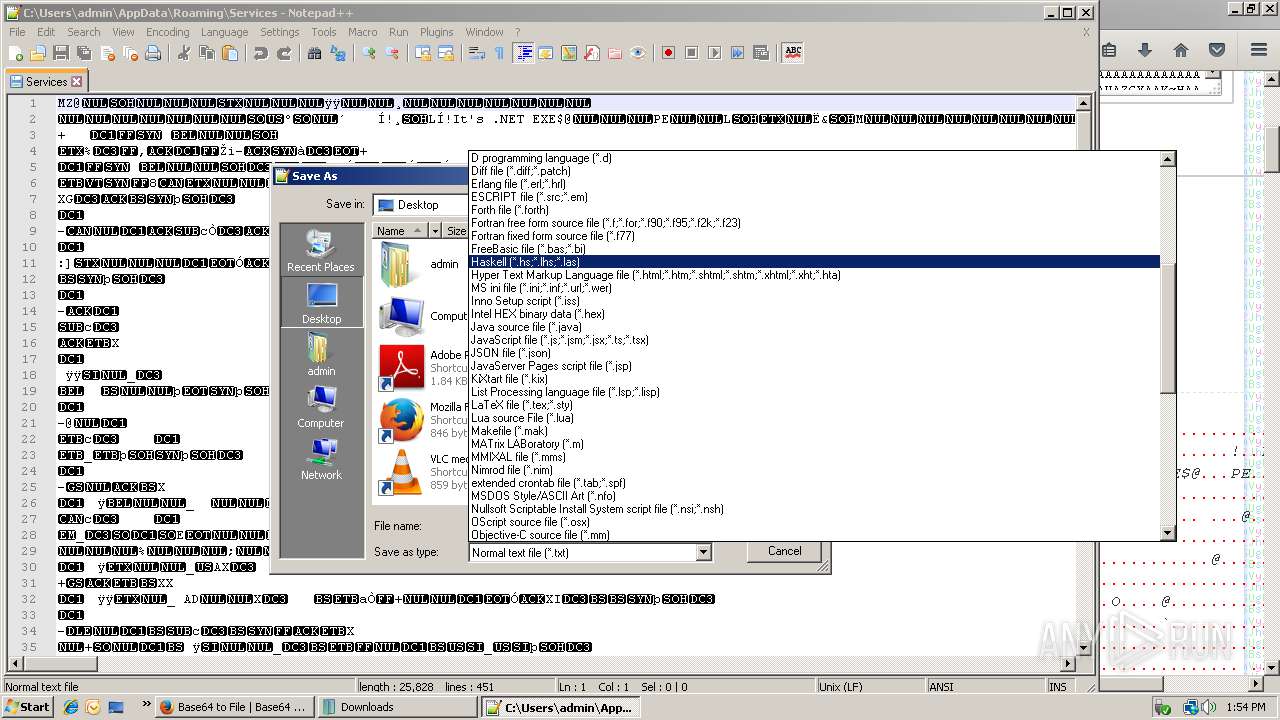
Task: Click the Undo arrow icon
Action: [261, 53]
